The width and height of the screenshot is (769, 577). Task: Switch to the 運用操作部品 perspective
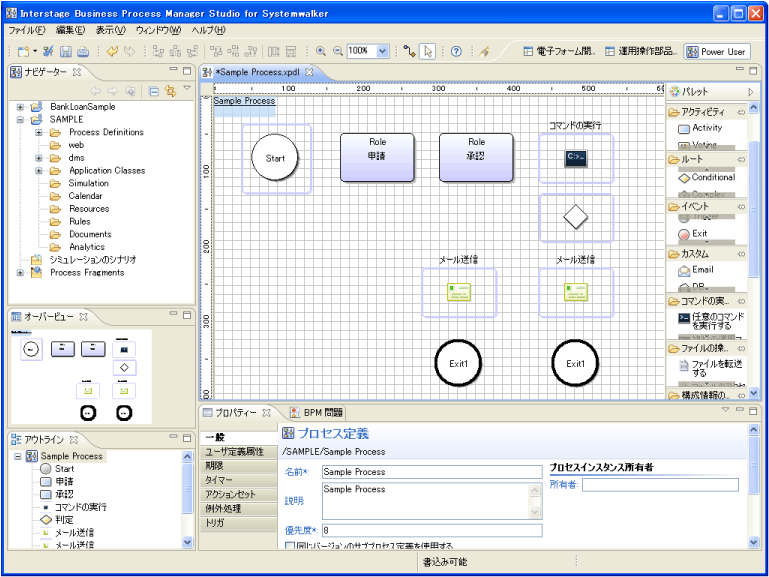click(x=641, y=51)
